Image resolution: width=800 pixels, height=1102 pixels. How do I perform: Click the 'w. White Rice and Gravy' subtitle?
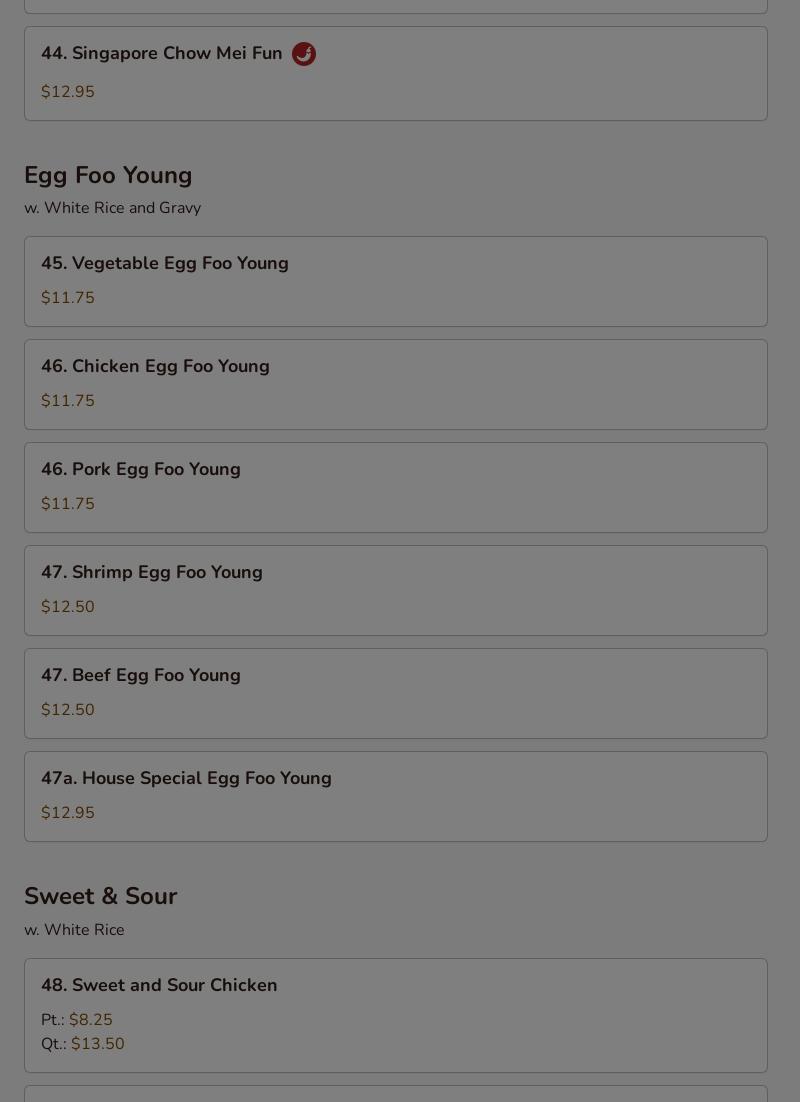click(x=112, y=208)
